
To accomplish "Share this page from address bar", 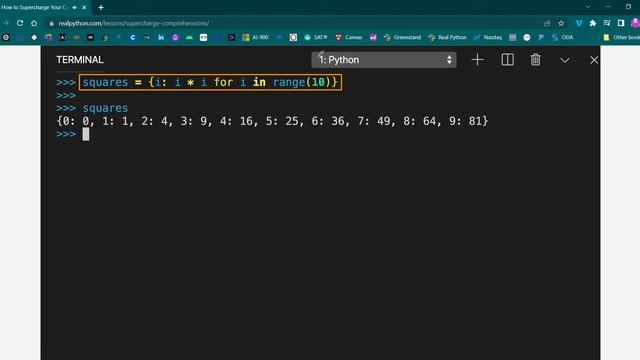I will click(x=547, y=23).
